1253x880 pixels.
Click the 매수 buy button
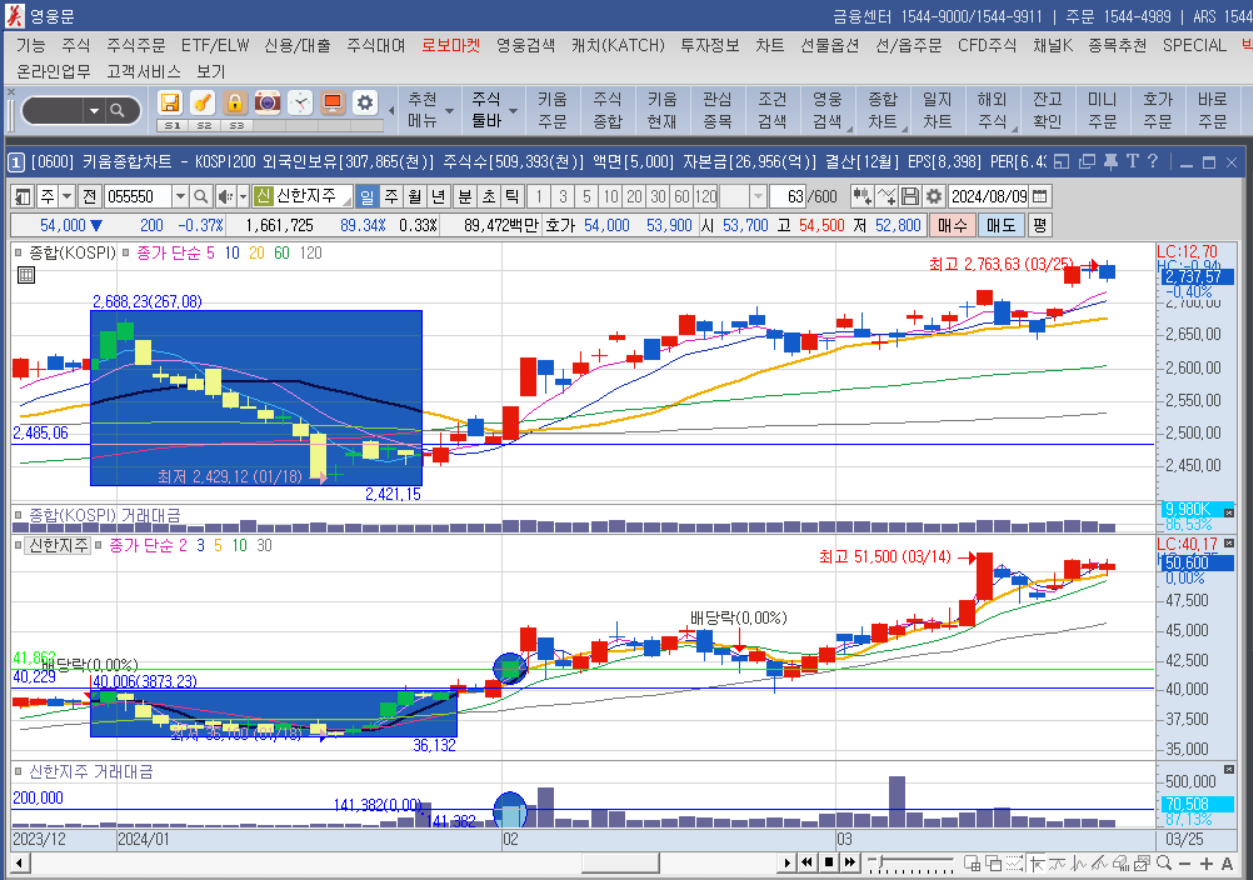[x=950, y=225]
